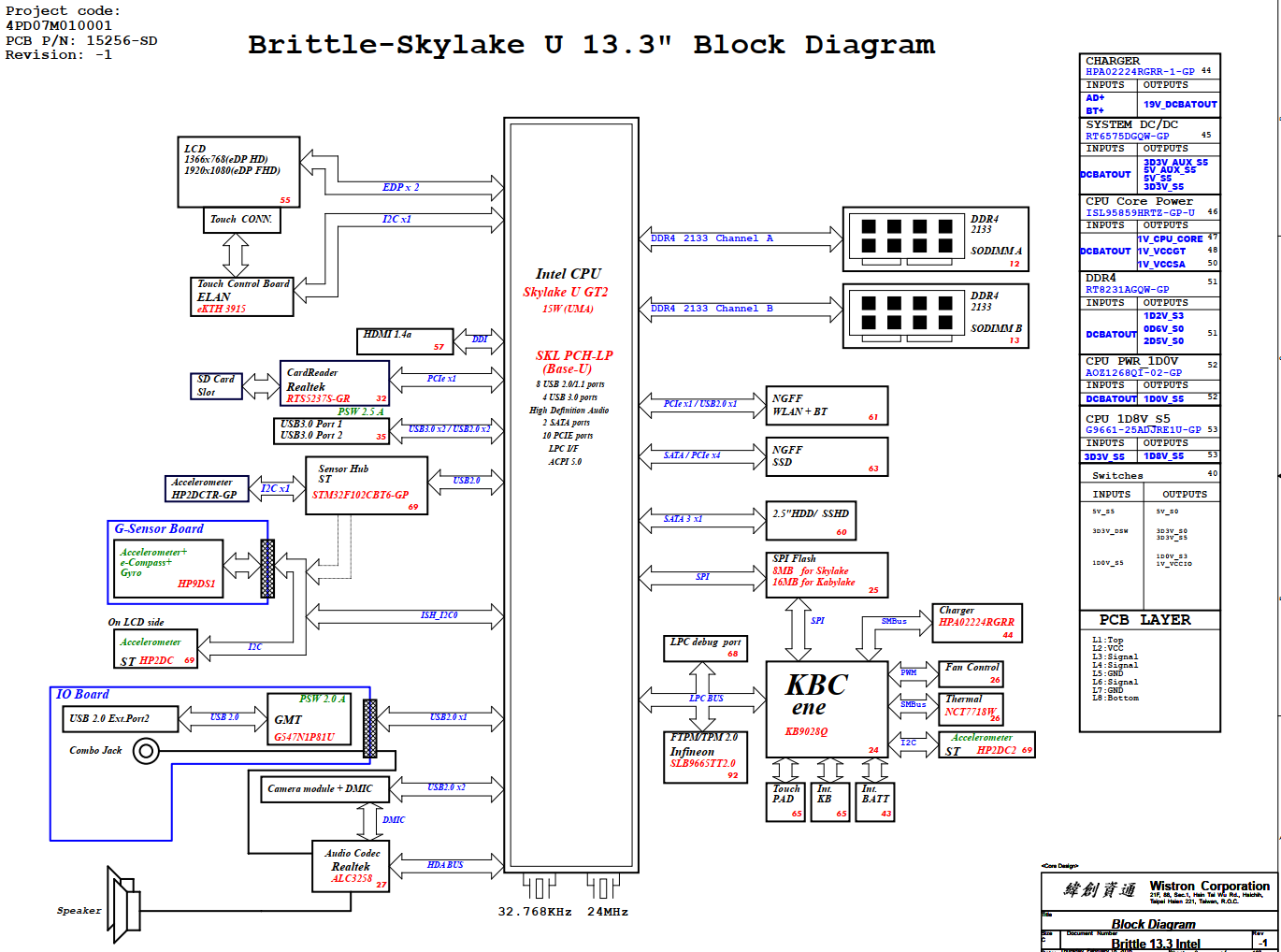Click the 'CPU 1D8V_S5' table header
This screenshot has width=1281, height=952.
point(1128,419)
